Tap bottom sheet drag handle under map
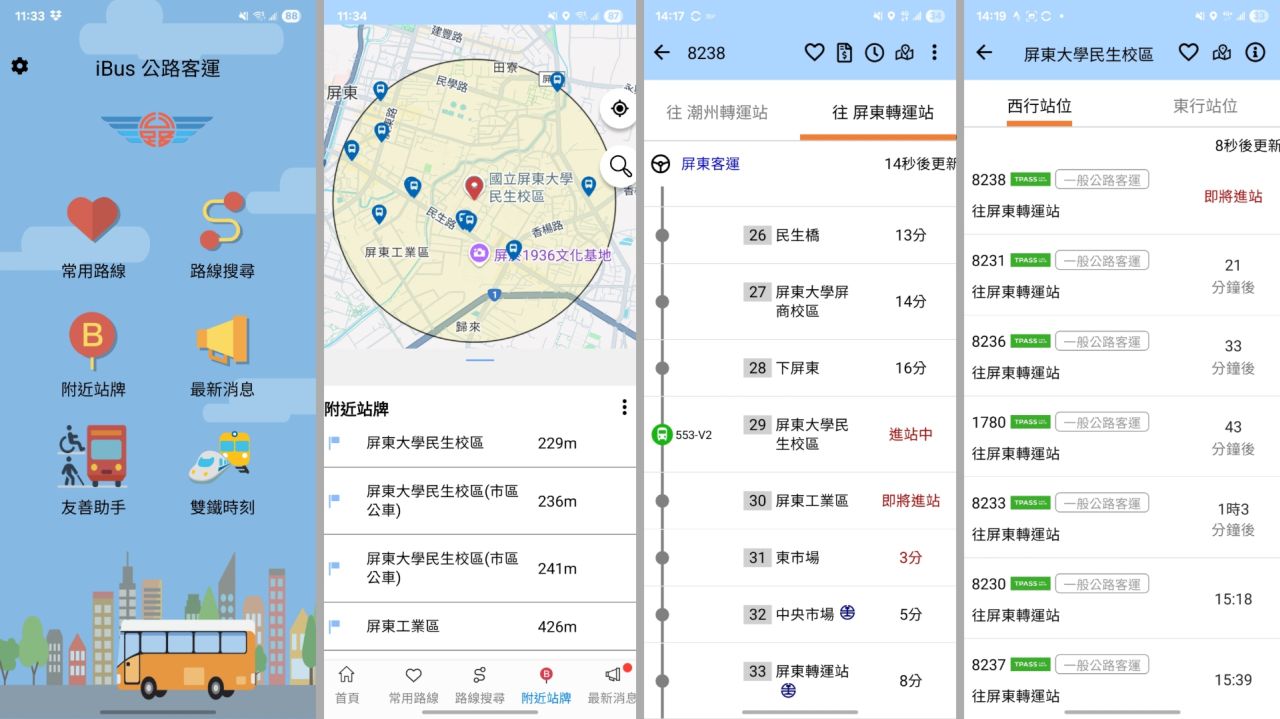Image resolution: width=1280 pixels, height=719 pixels. (x=480, y=359)
